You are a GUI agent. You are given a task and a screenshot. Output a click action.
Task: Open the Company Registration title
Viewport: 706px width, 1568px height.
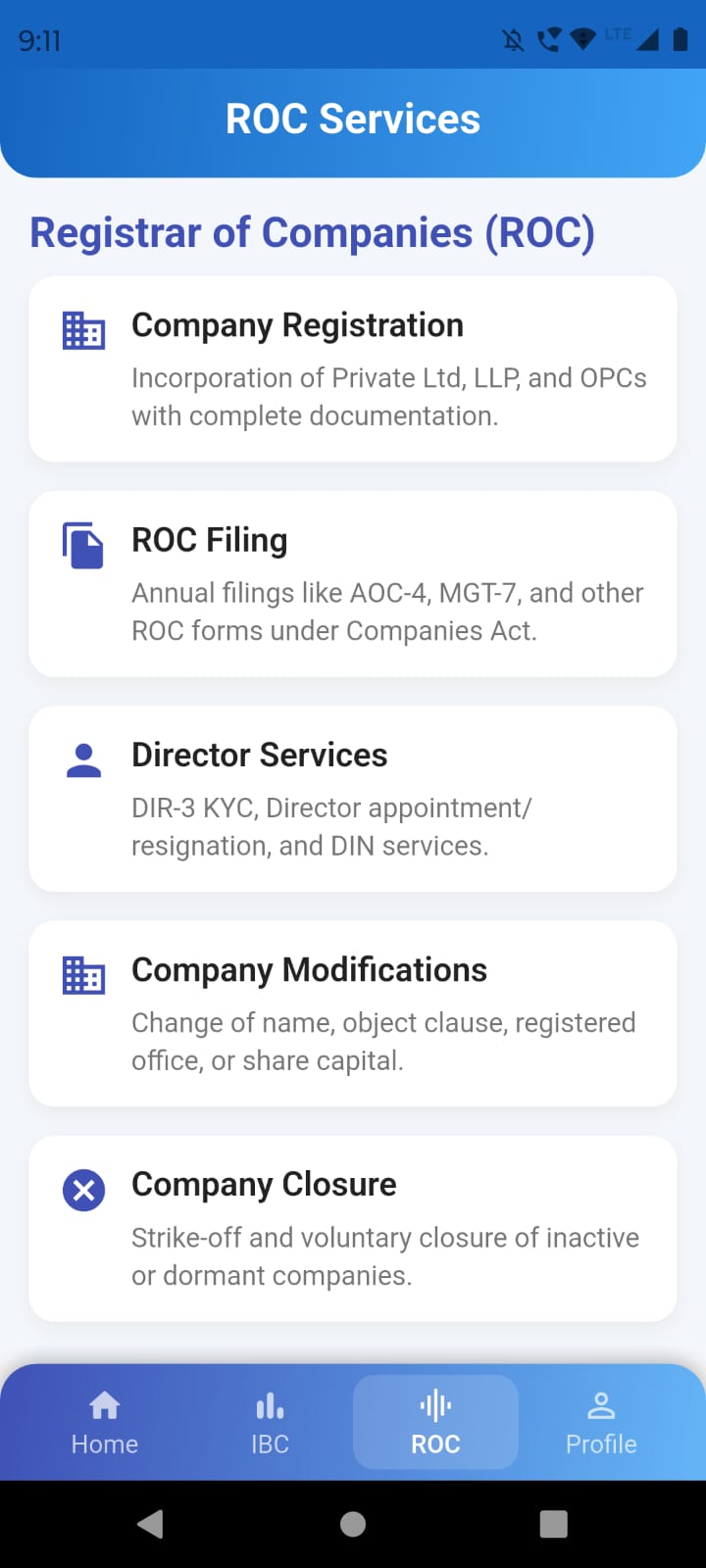pos(297,325)
